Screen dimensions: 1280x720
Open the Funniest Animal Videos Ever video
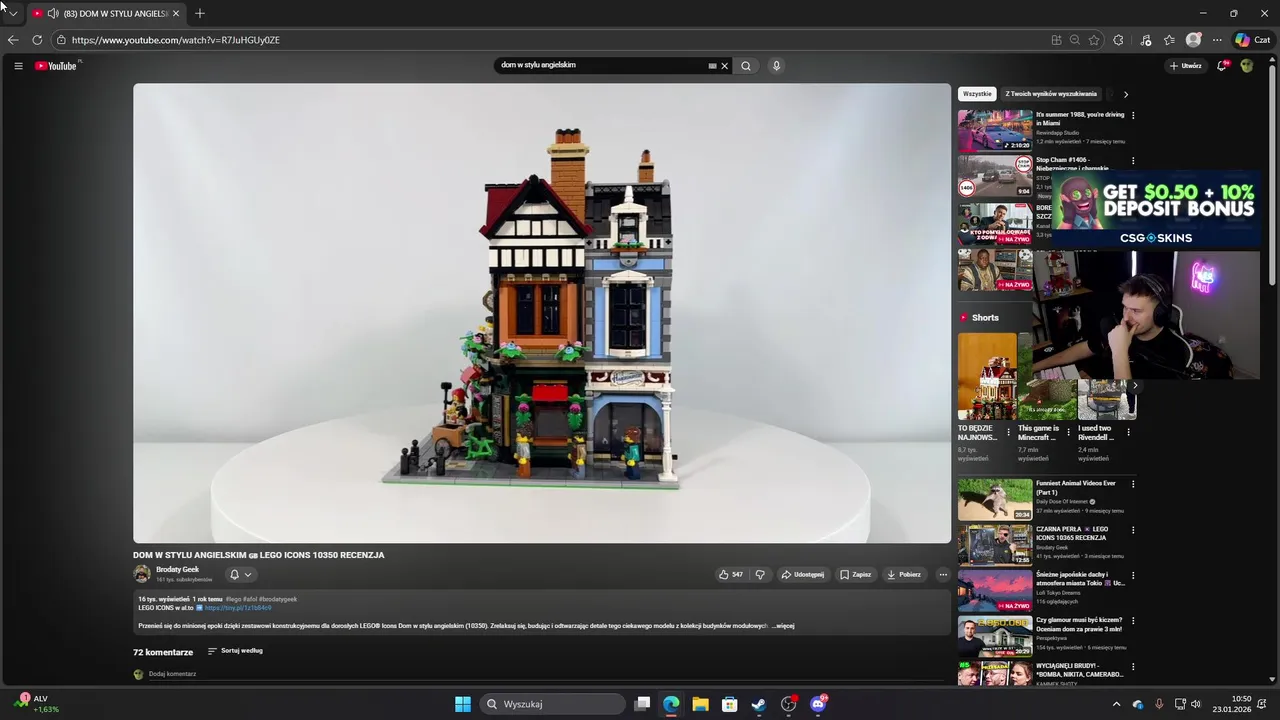[x=995, y=499]
